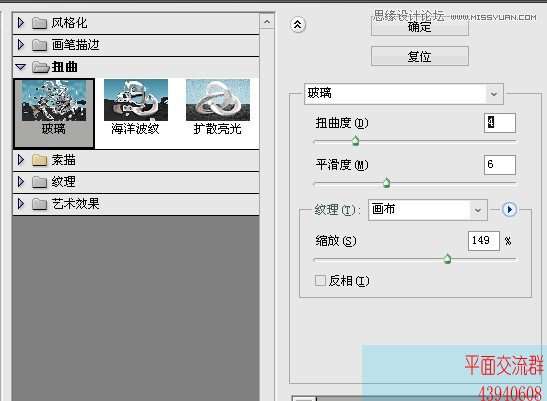Expand the 画笔描边 brush strokes category
This screenshot has width=547, height=401.
[21, 45]
